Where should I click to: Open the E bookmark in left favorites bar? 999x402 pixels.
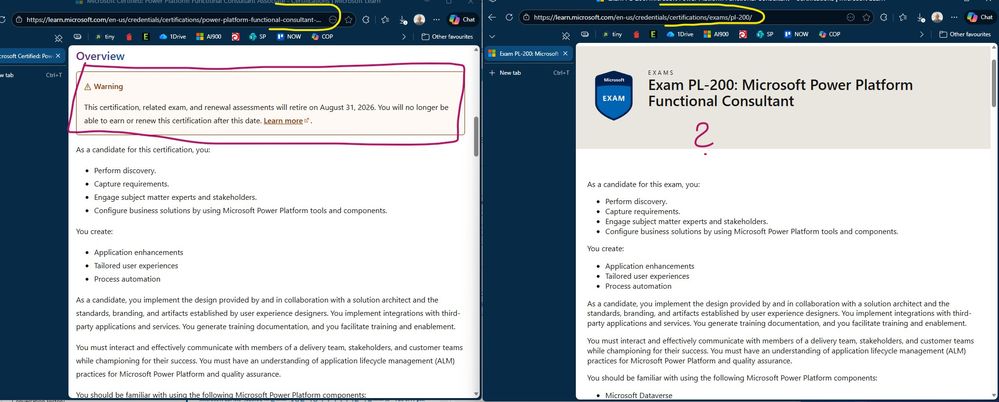click(146, 36)
